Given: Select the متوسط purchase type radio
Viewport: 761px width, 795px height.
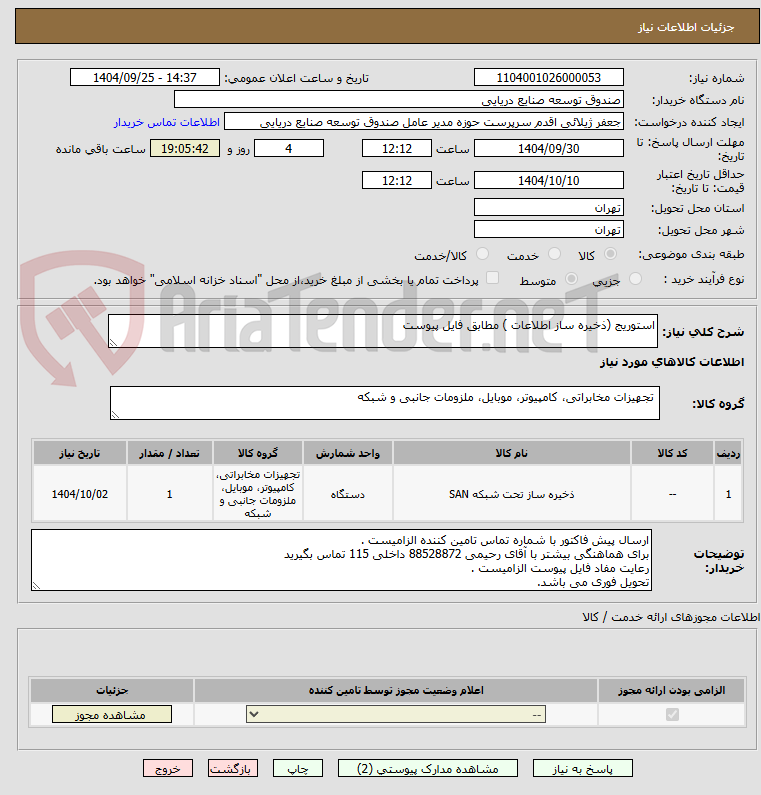Looking at the screenshot, I should pyautogui.click(x=571, y=278).
